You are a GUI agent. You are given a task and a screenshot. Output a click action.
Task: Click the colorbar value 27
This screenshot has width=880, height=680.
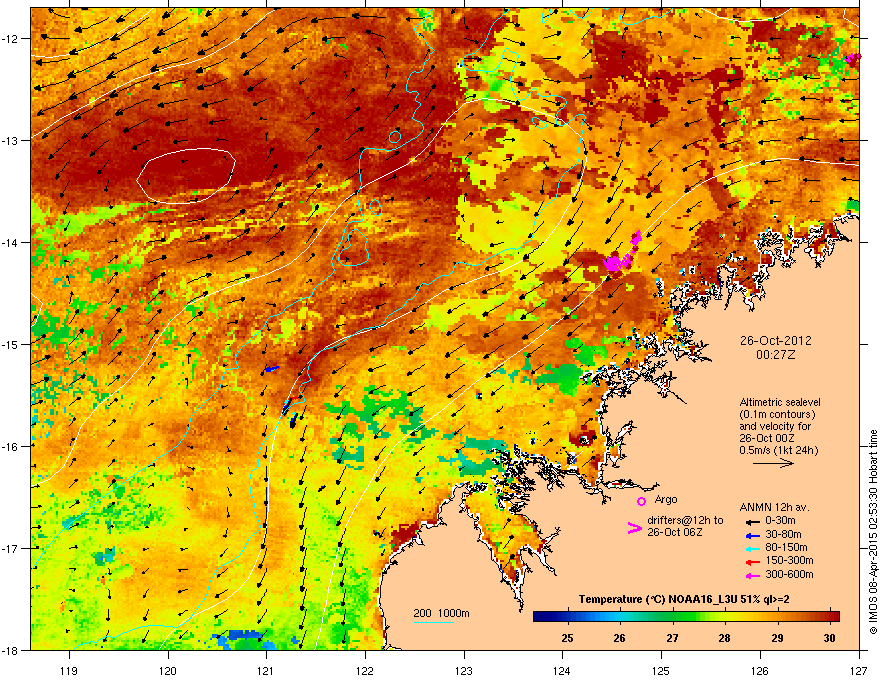pos(672,638)
